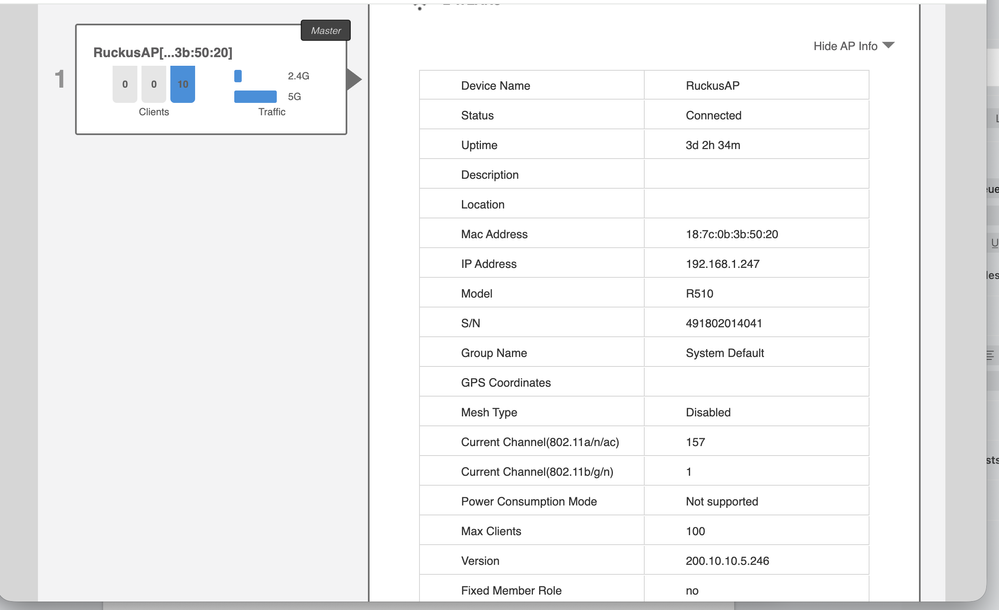
Task: Select Group Name value System Default
Action: 725,353
